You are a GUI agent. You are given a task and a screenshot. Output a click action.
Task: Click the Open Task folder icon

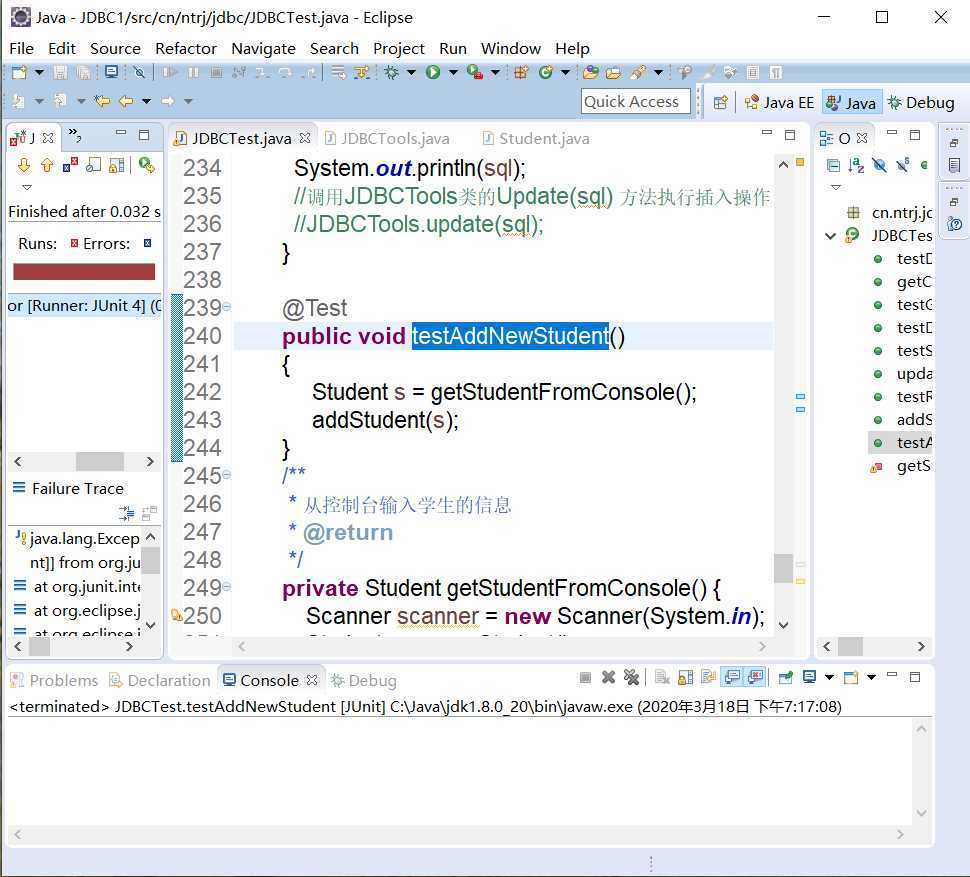tap(613, 72)
